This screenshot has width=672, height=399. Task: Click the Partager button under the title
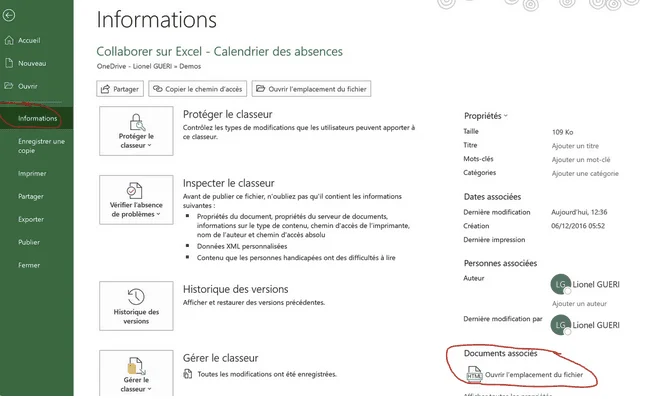[120, 89]
